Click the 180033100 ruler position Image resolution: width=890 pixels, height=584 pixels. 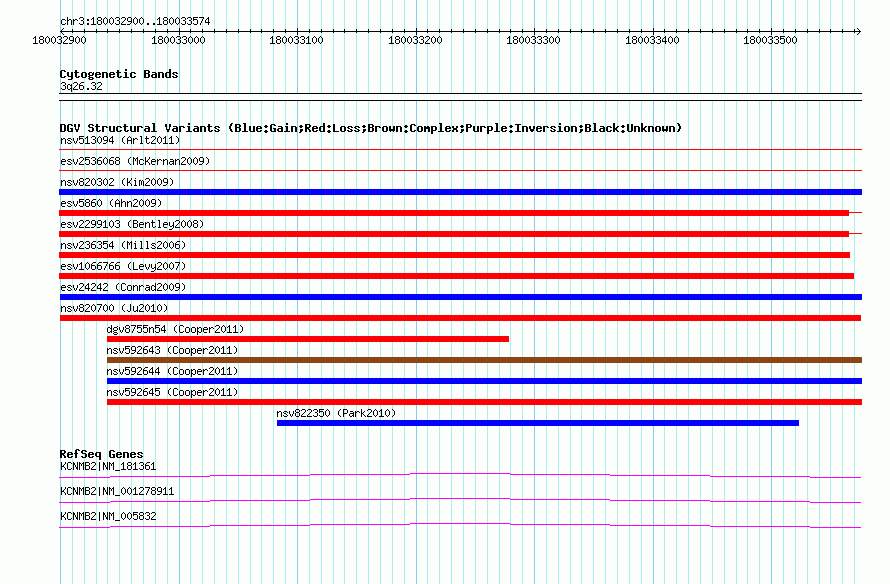pos(296,40)
